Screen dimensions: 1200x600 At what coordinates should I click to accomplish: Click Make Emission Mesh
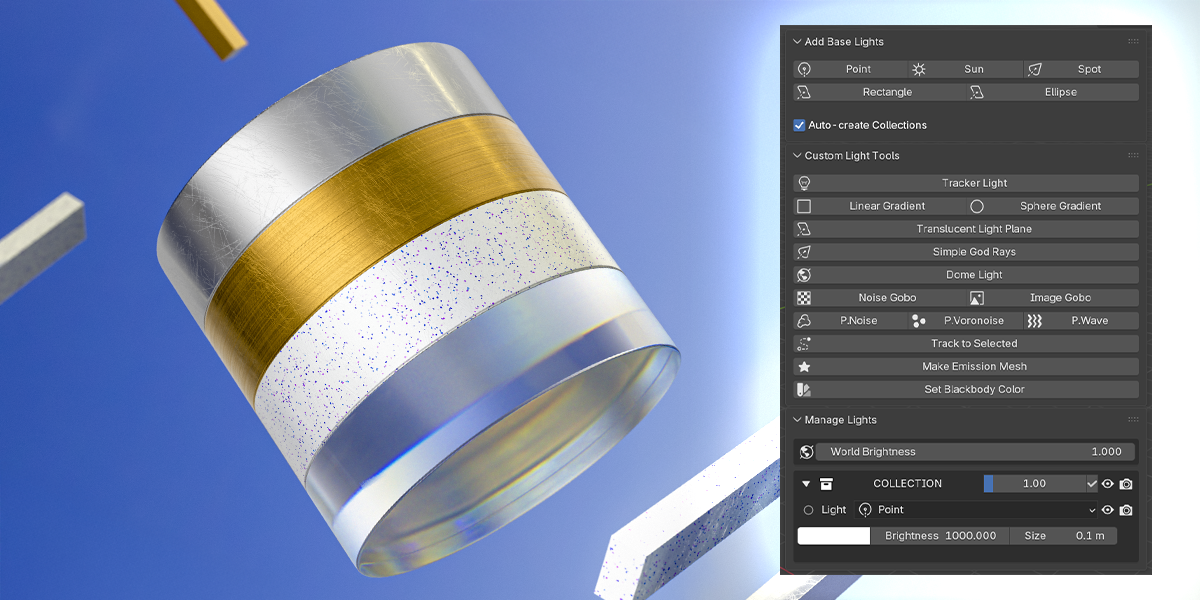click(966, 367)
